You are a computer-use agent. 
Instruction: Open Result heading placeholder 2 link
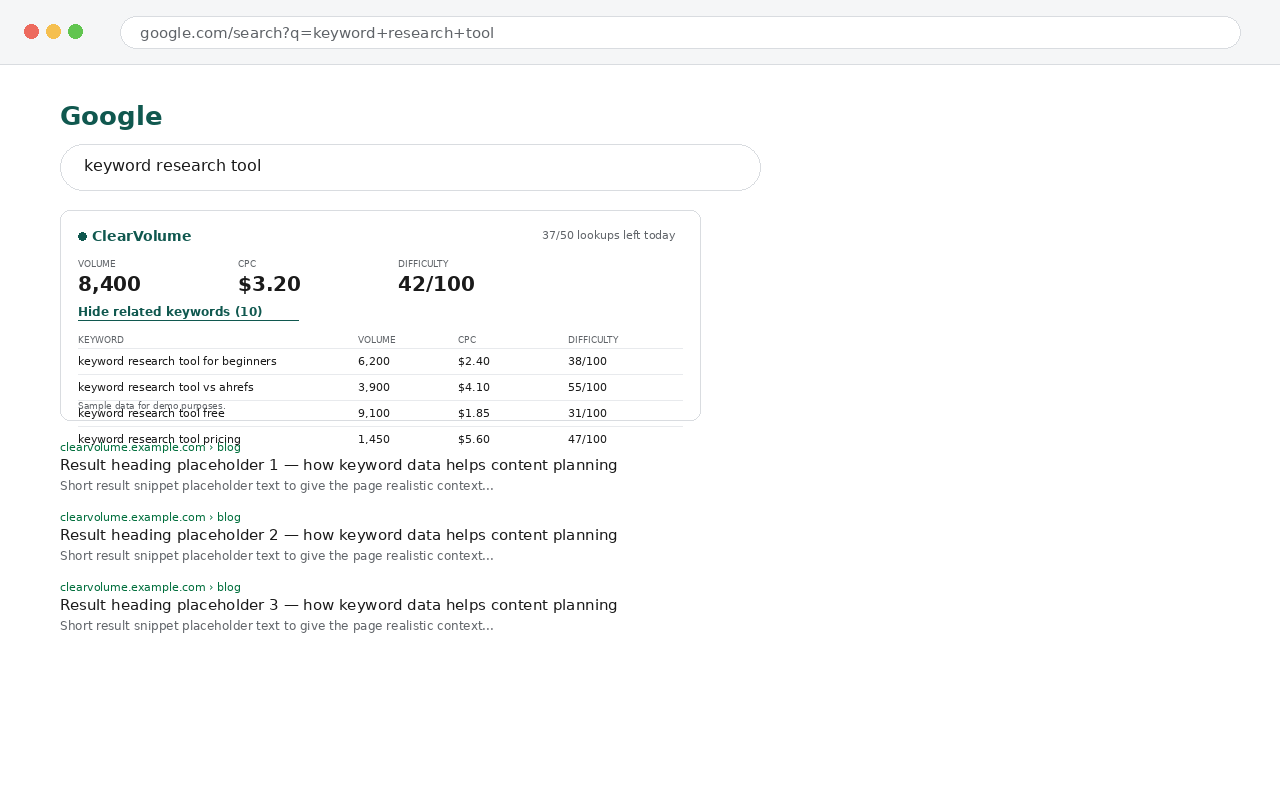pyautogui.click(x=338, y=536)
